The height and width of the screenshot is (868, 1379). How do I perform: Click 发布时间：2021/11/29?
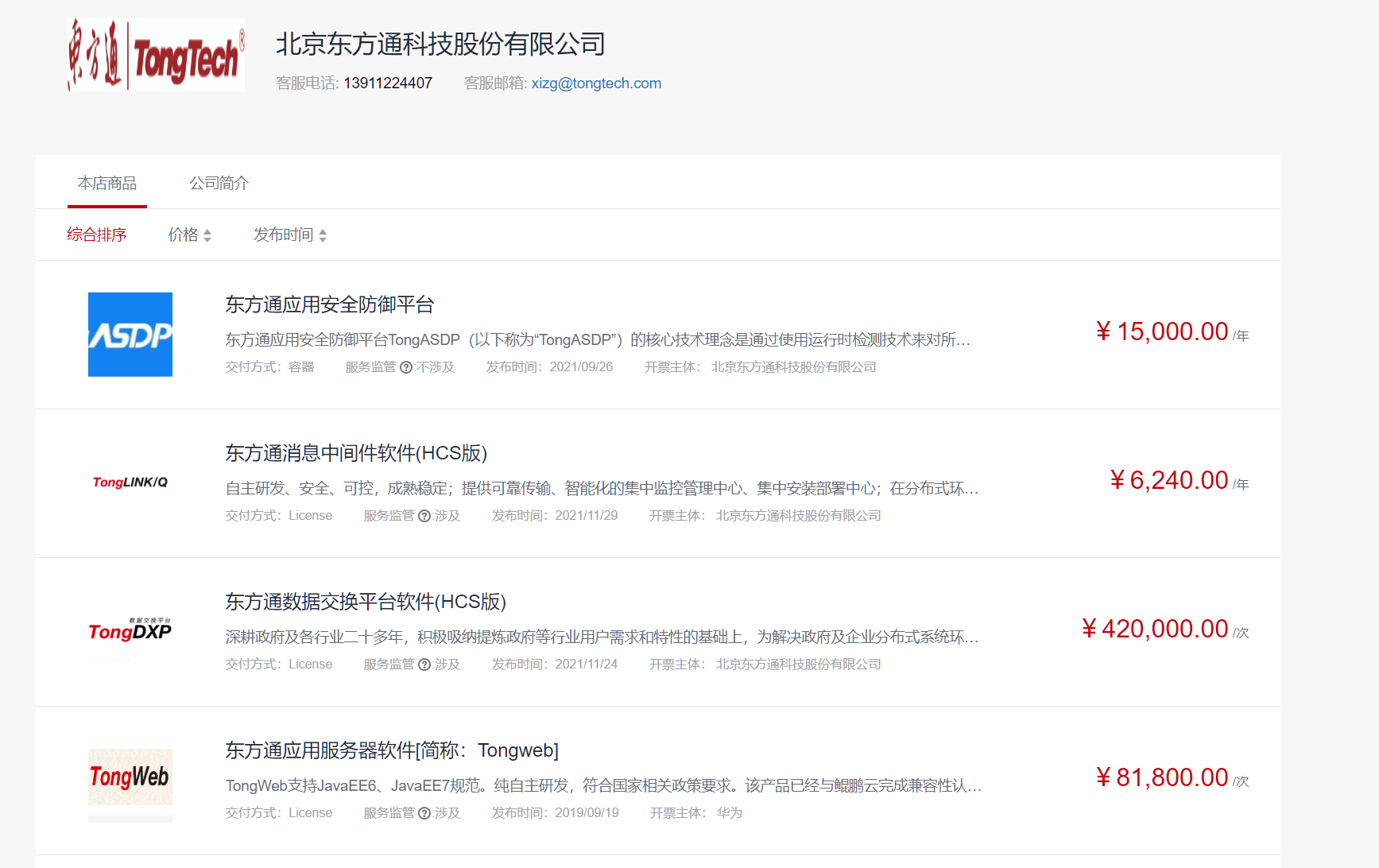coord(555,516)
